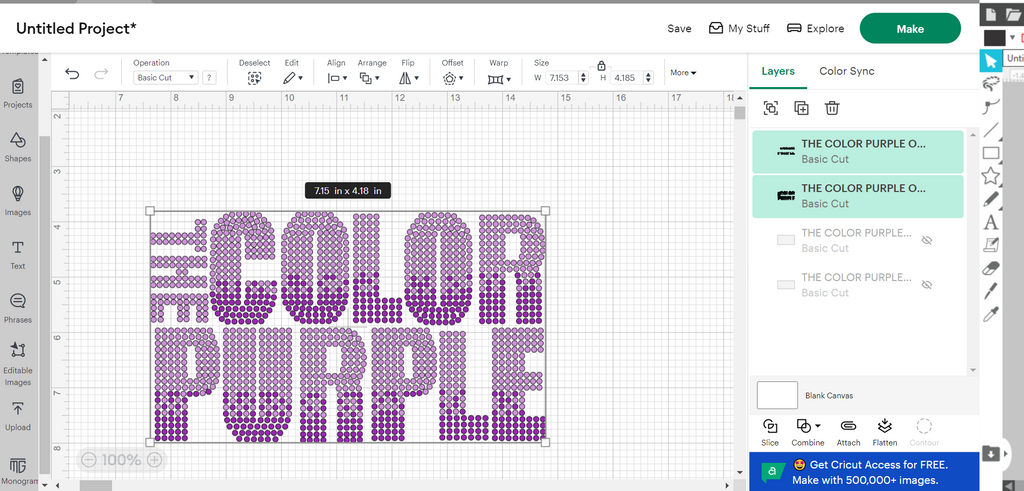The width and height of the screenshot is (1024, 491).
Task: Click the Contour tool
Action: [x=924, y=432]
